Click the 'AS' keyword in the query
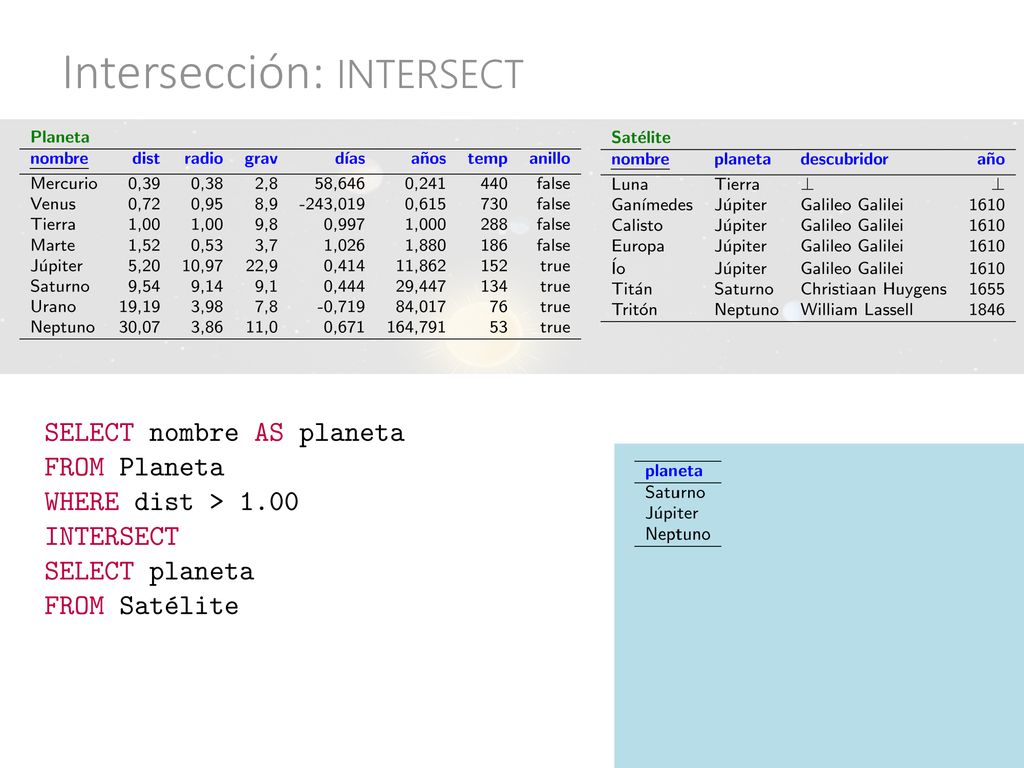The width and height of the screenshot is (1024, 768). tap(269, 432)
